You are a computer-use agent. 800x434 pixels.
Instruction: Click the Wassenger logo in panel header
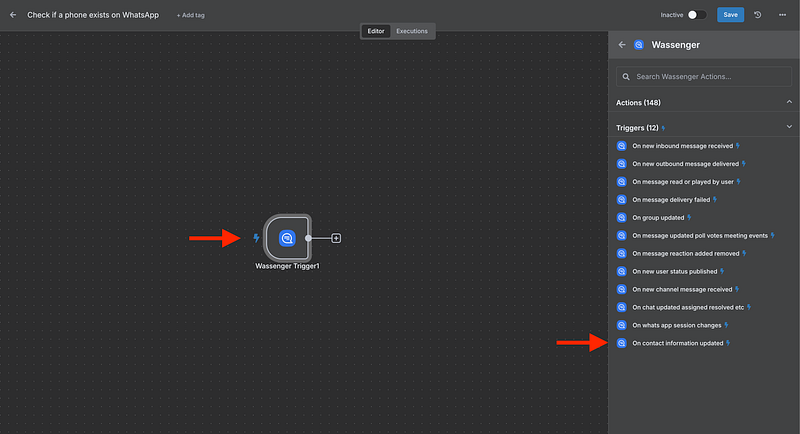pyautogui.click(x=639, y=45)
